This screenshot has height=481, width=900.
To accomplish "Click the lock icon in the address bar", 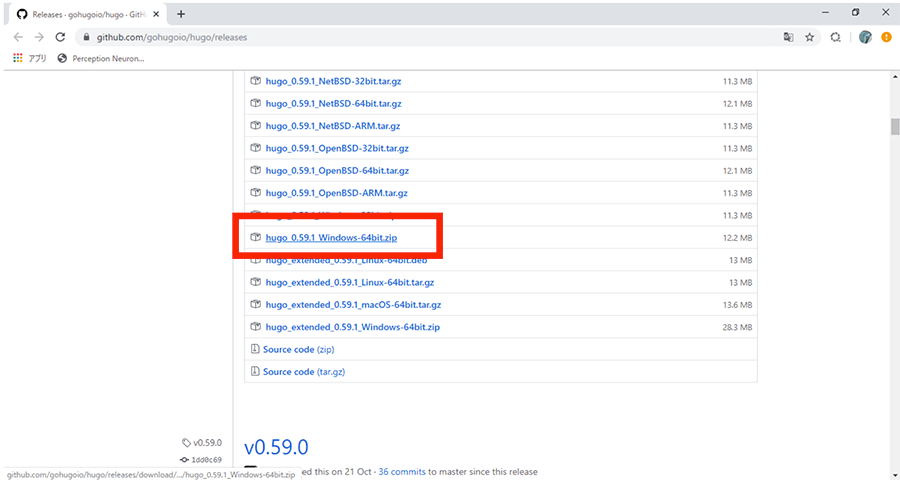I will point(87,37).
